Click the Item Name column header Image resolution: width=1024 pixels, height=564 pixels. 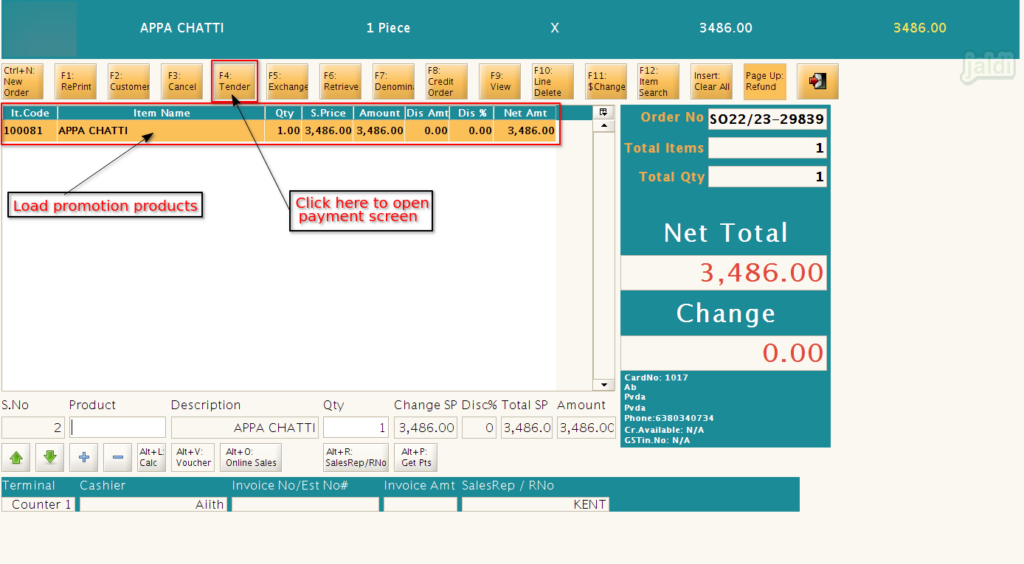pos(161,113)
